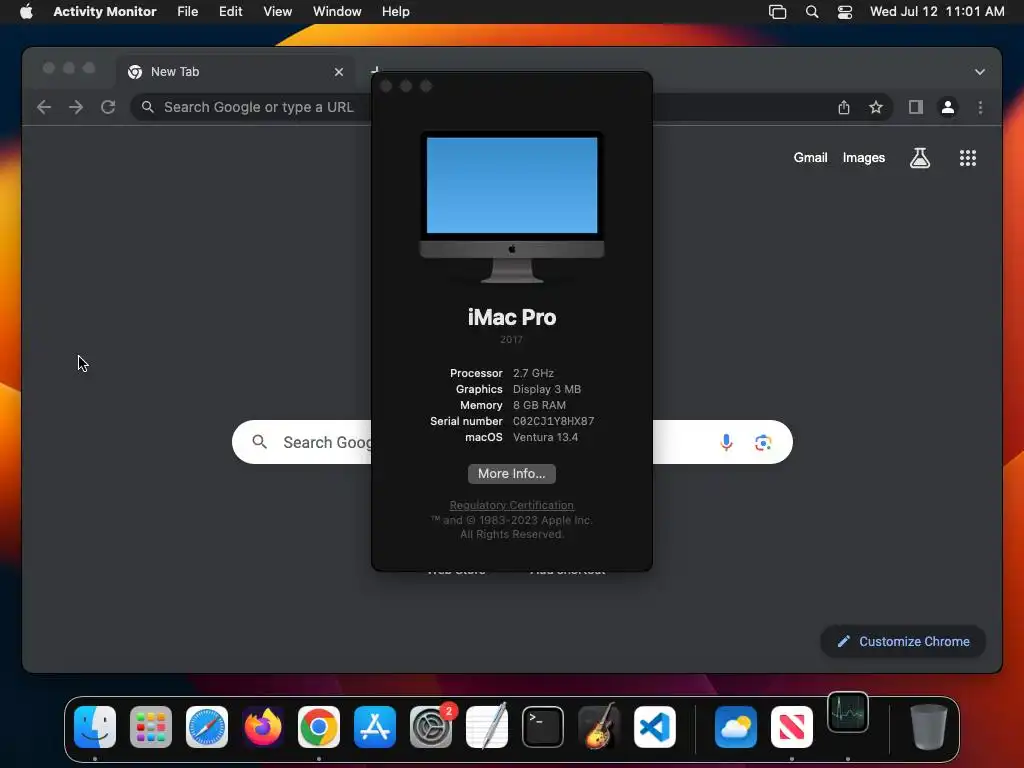Click Customize Chrome button
The height and width of the screenshot is (768, 1024).
(903, 641)
